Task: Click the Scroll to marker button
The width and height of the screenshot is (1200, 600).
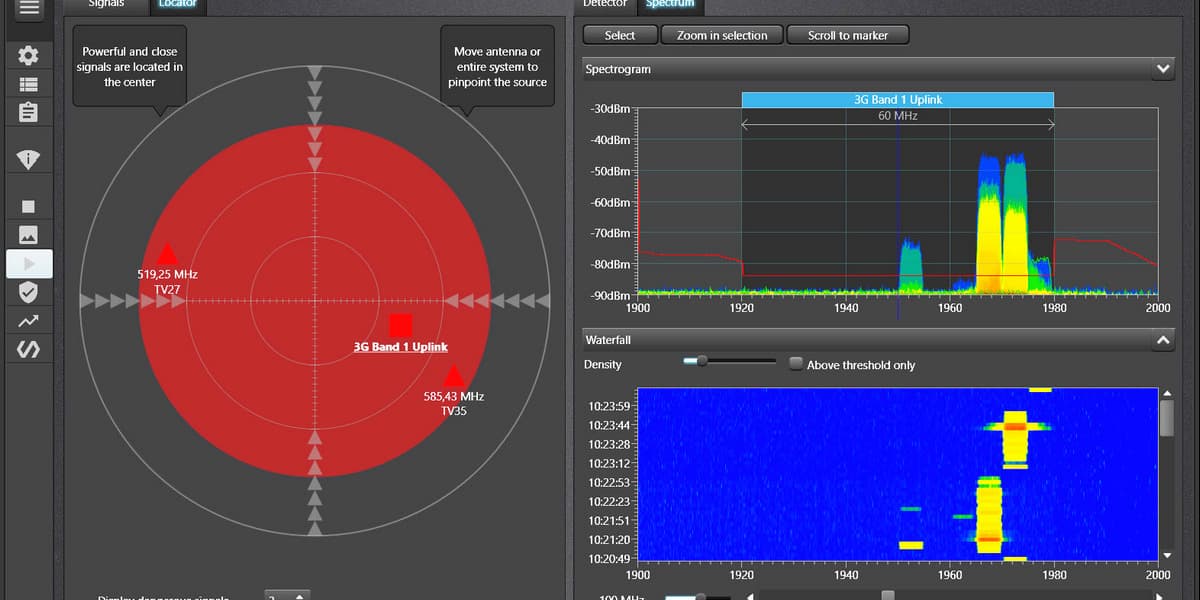Action: (x=847, y=34)
